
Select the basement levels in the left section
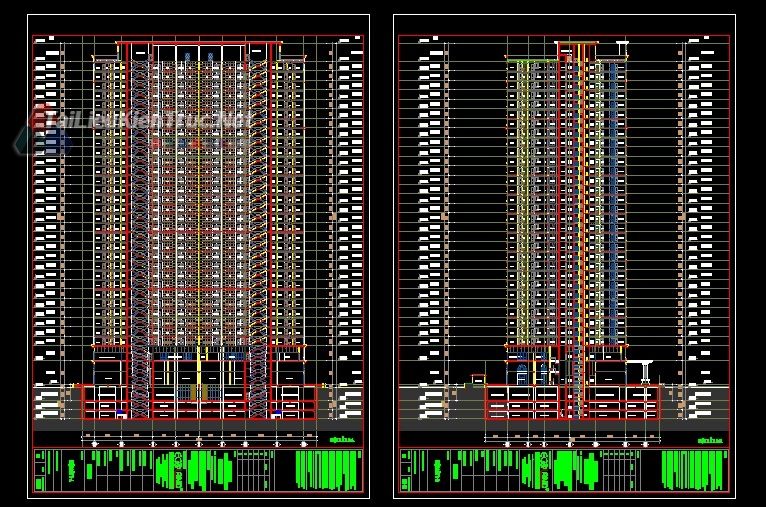coord(198,403)
